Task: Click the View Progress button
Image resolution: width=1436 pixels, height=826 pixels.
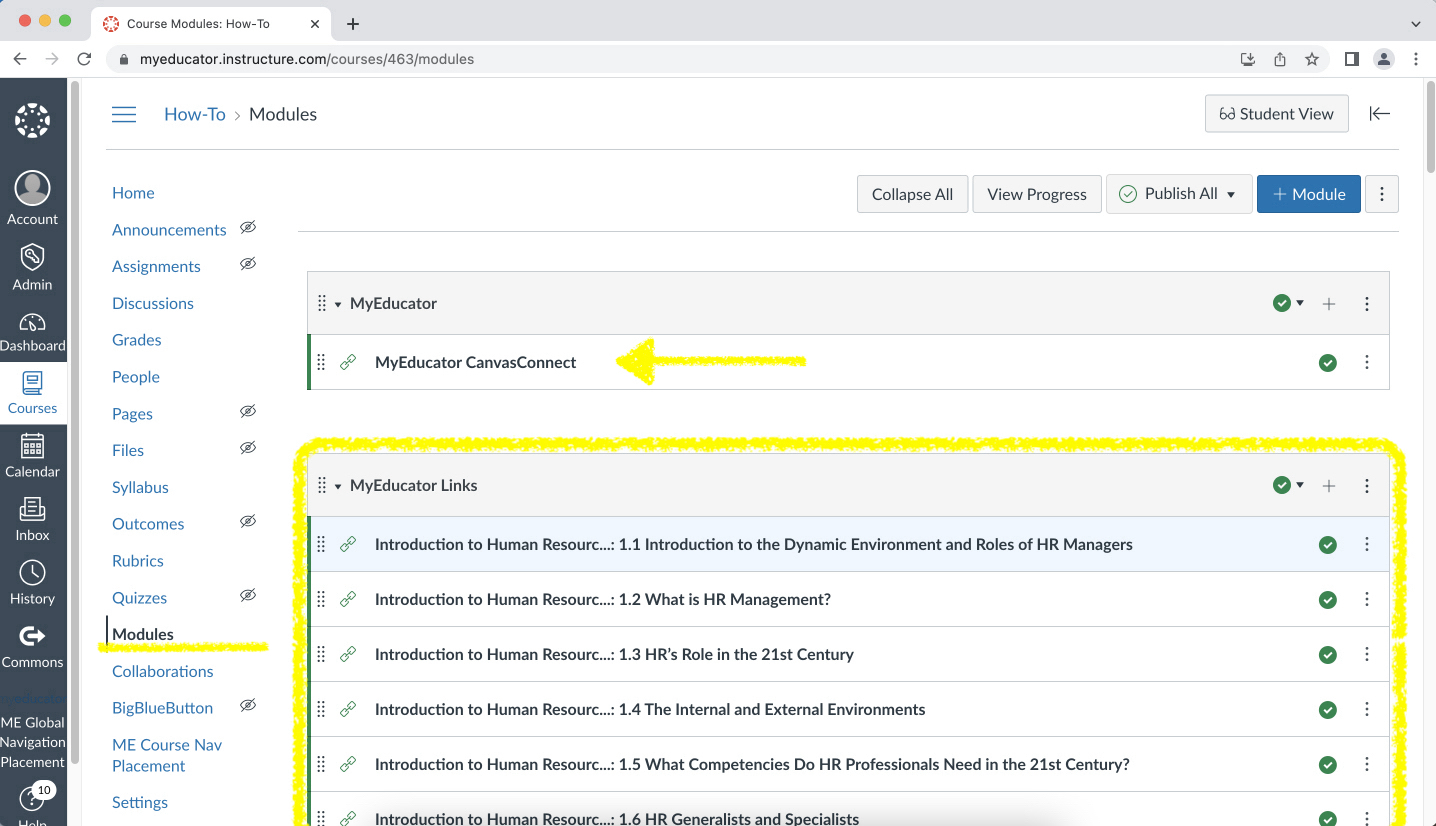Action: [x=1037, y=194]
